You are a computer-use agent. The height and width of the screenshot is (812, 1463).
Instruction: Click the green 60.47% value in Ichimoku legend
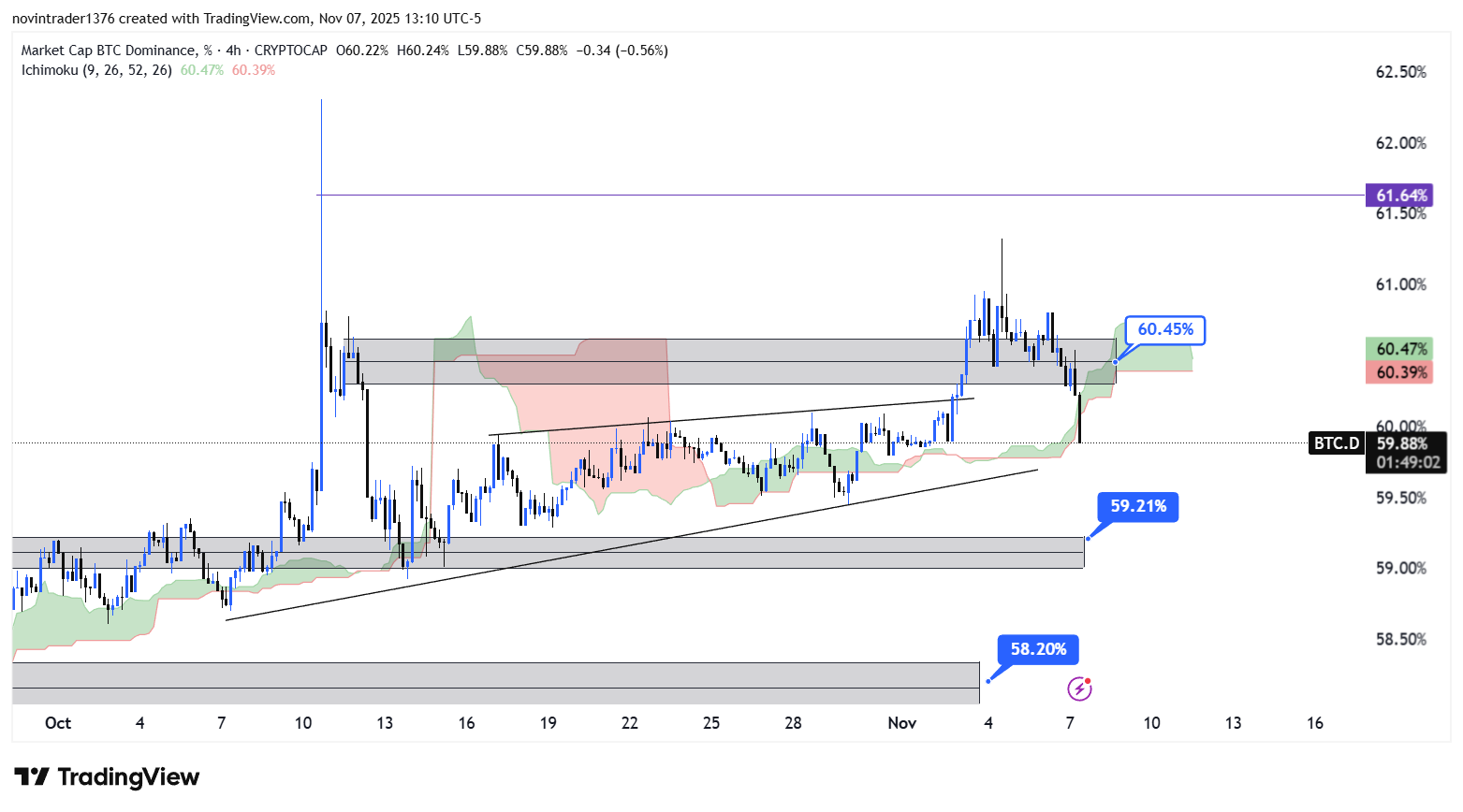click(201, 70)
